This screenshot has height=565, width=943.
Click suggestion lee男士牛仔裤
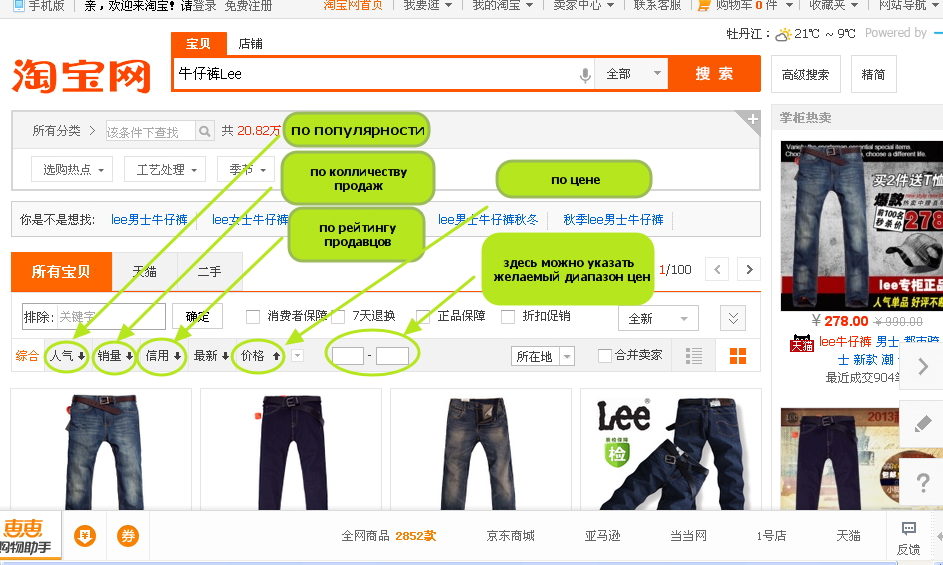click(149, 220)
